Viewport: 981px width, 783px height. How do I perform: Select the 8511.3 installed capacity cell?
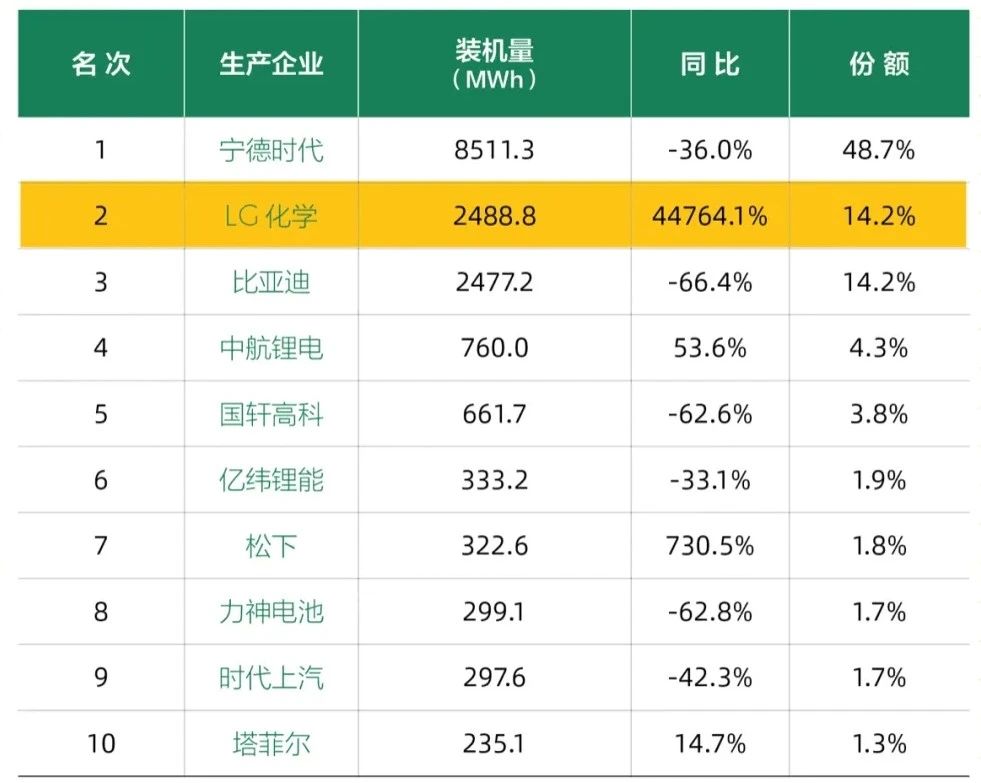pos(494,150)
